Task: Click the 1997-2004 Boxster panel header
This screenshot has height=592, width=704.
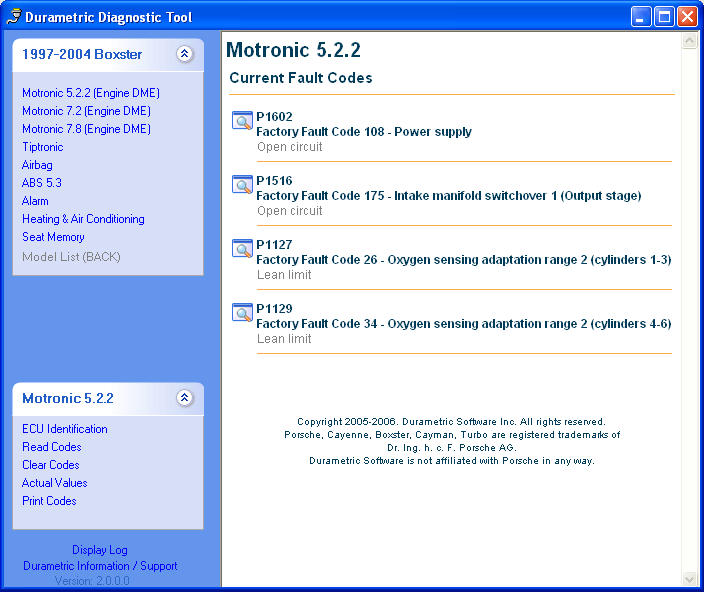Action: click(x=108, y=55)
